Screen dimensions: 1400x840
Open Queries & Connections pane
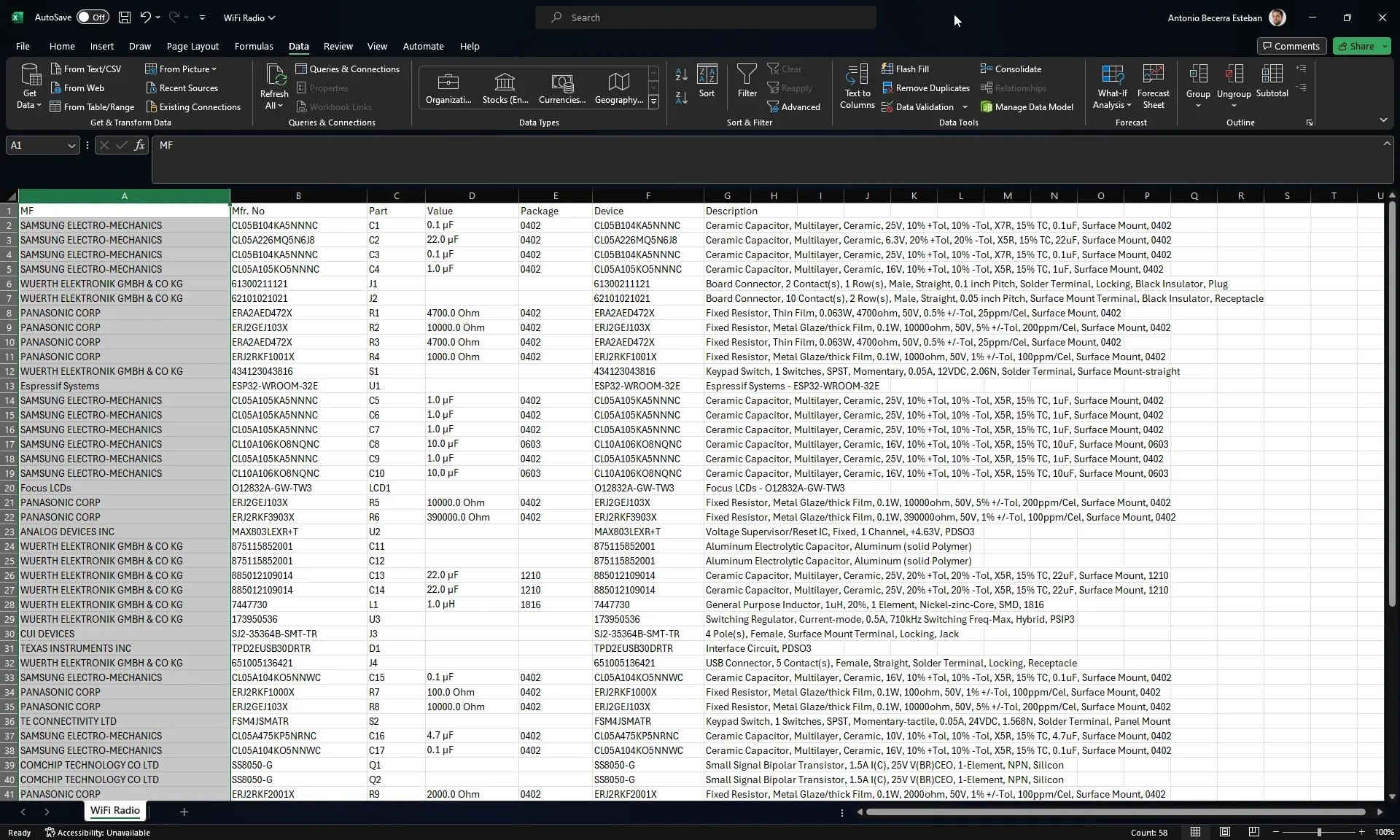[347, 69]
